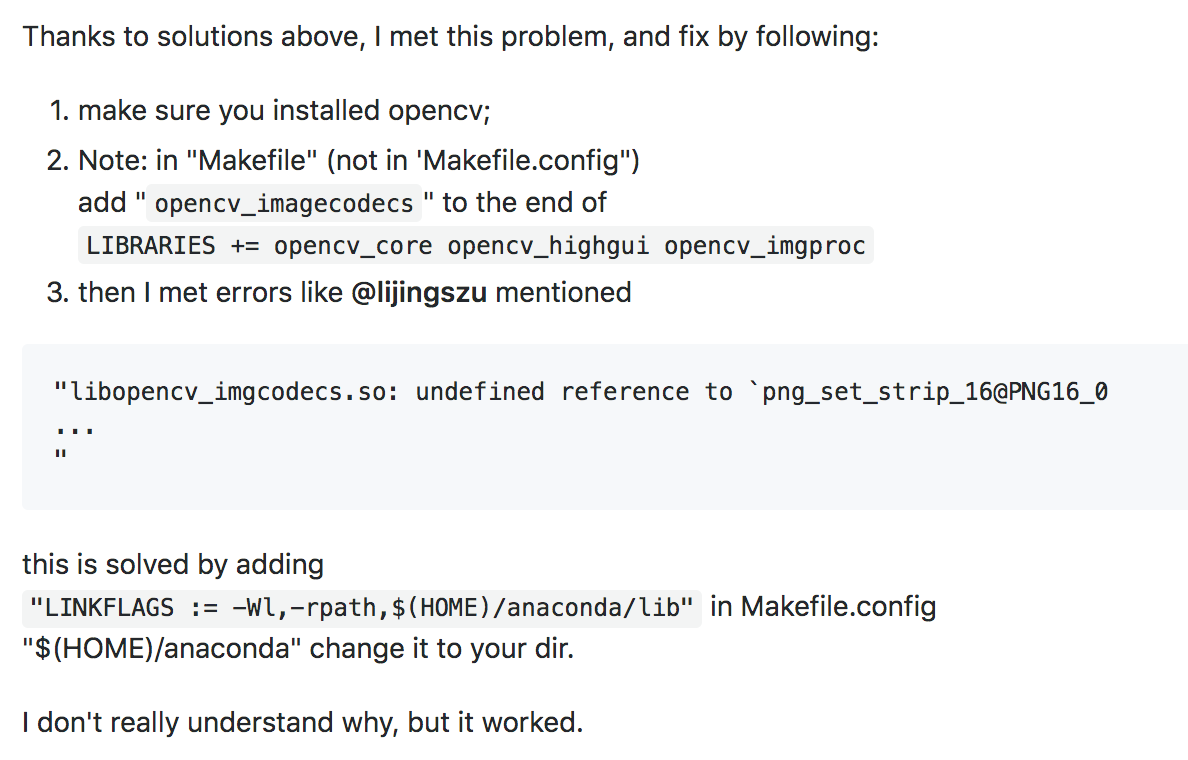Click the closing quote line in code block

coord(61,454)
